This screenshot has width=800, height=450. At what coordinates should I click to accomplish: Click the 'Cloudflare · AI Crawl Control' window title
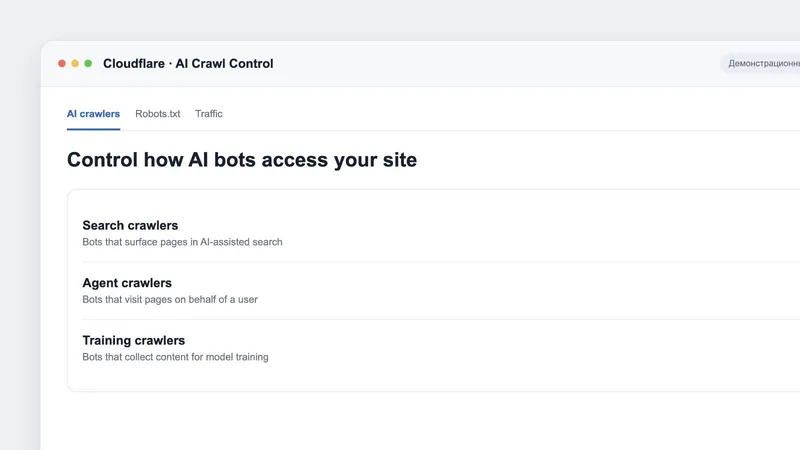point(188,64)
